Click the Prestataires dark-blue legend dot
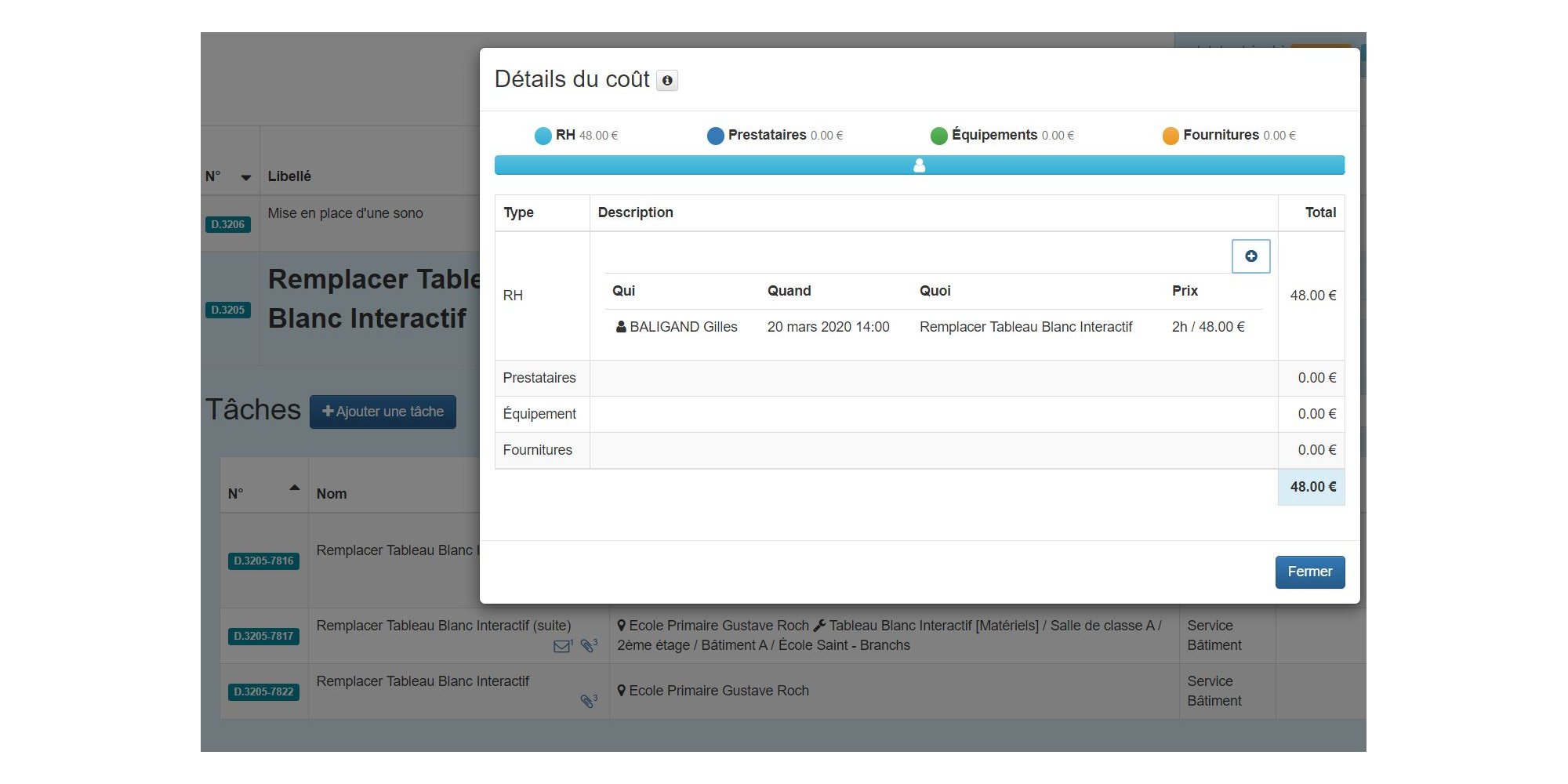 (x=715, y=136)
